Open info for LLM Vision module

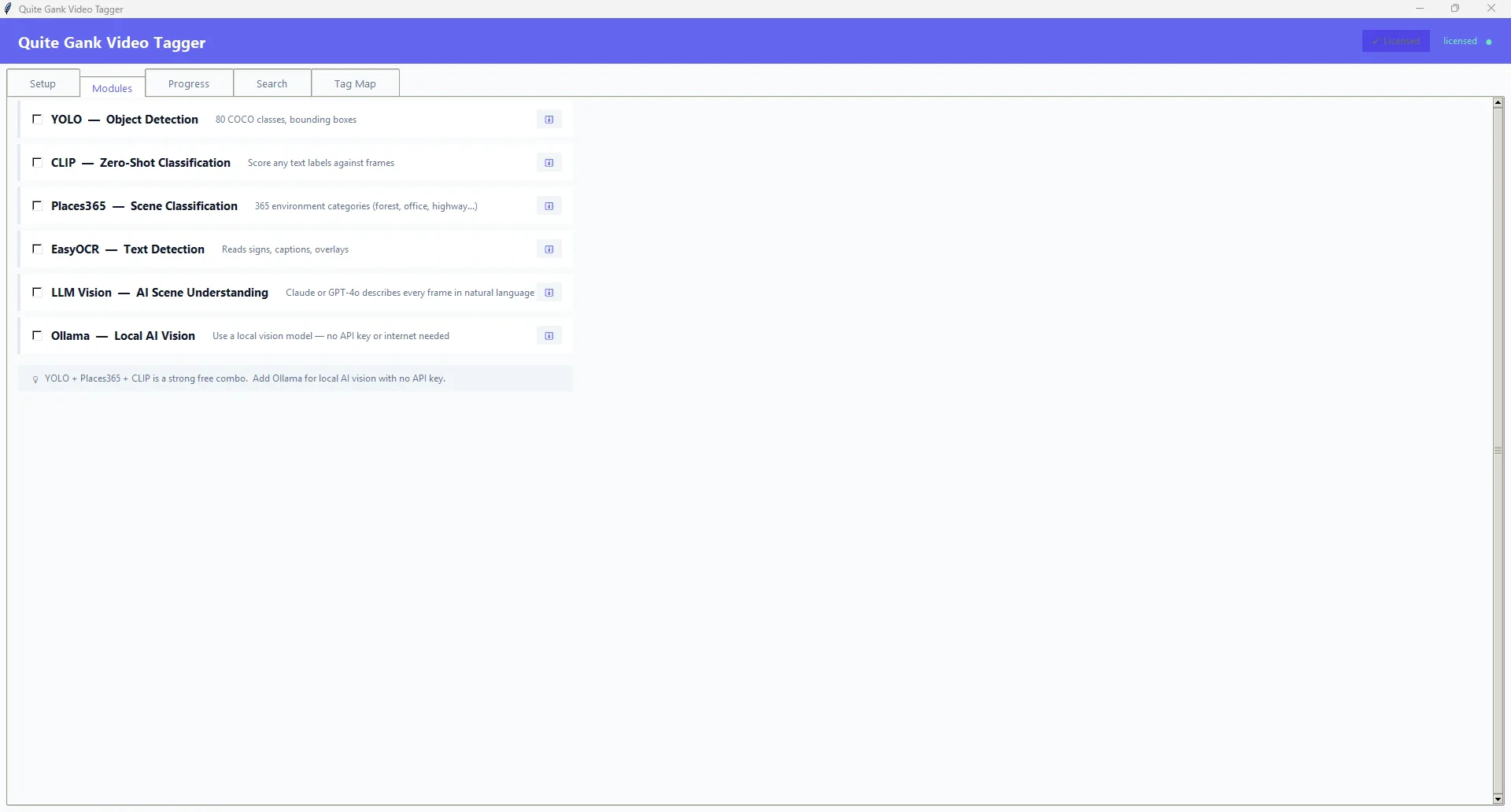(549, 293)
